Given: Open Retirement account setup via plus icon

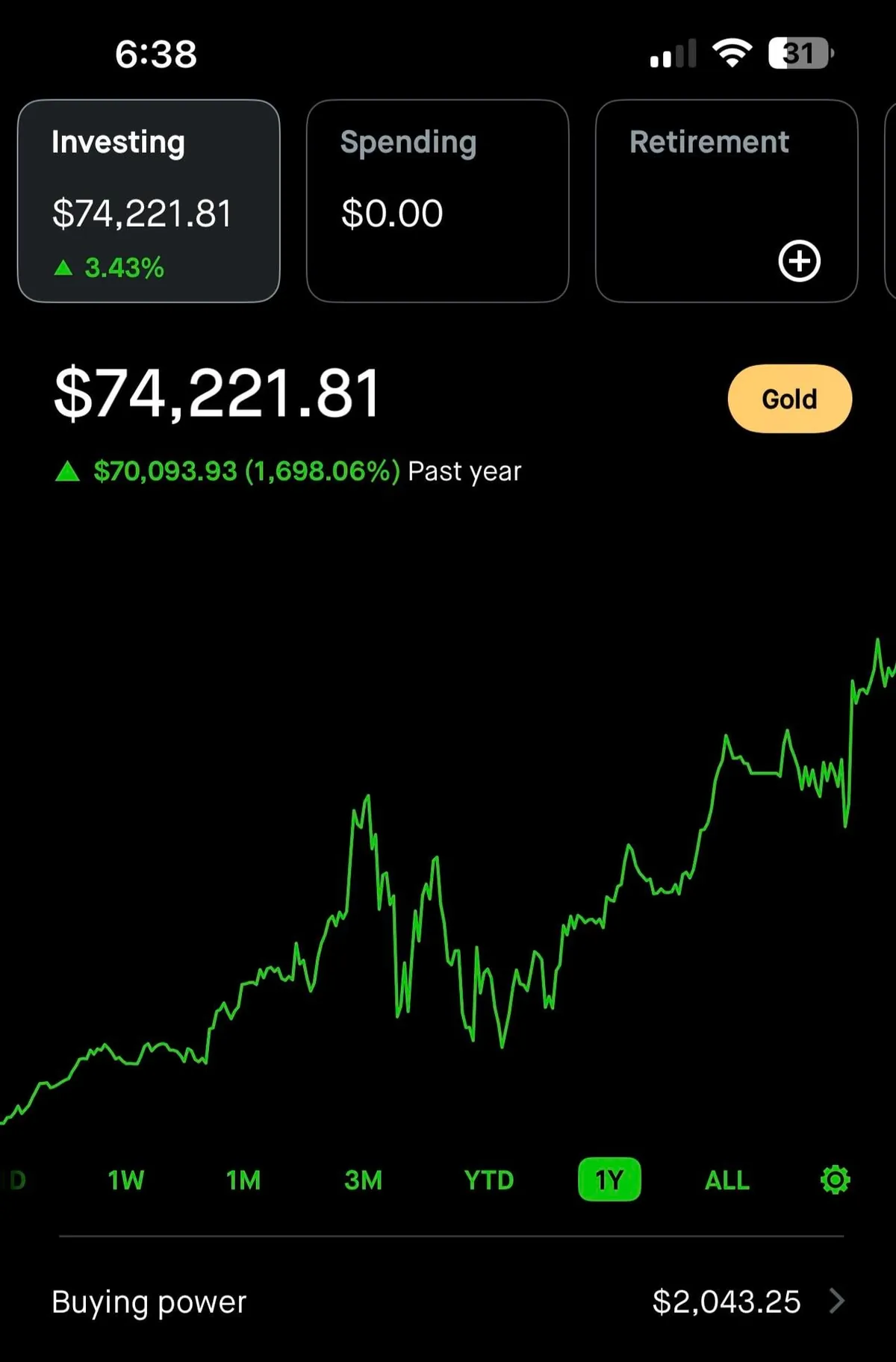Looking at the screenshot, I should (800, 261).
